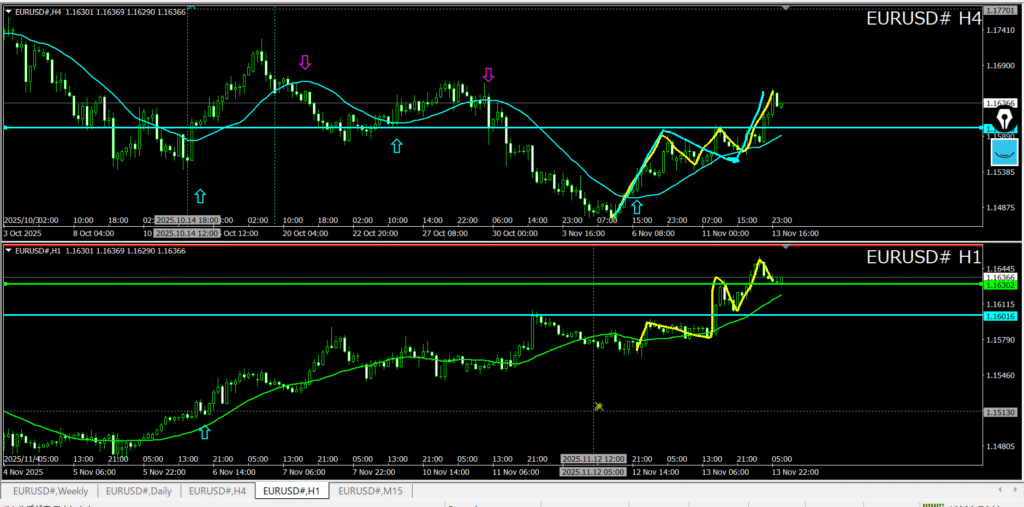Click the cyan 1.16016 price label

(1001, 315)
